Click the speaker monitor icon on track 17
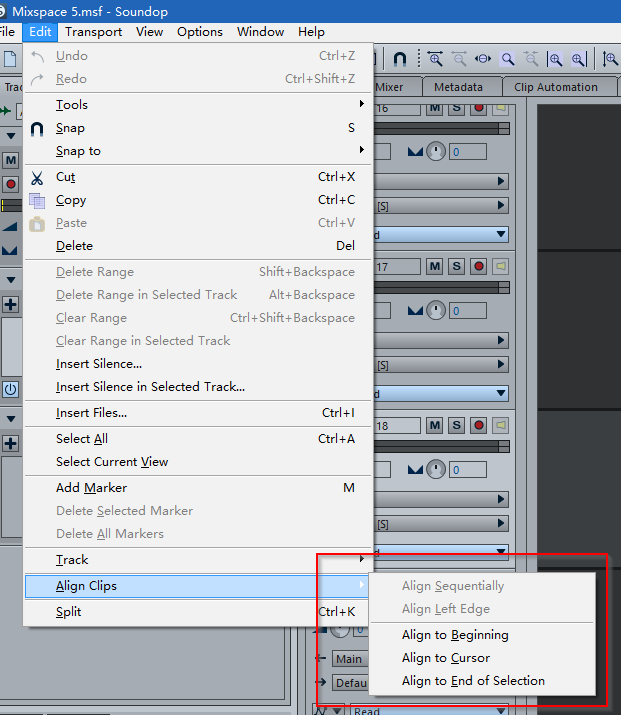621x715 pixels. point(500,266)
